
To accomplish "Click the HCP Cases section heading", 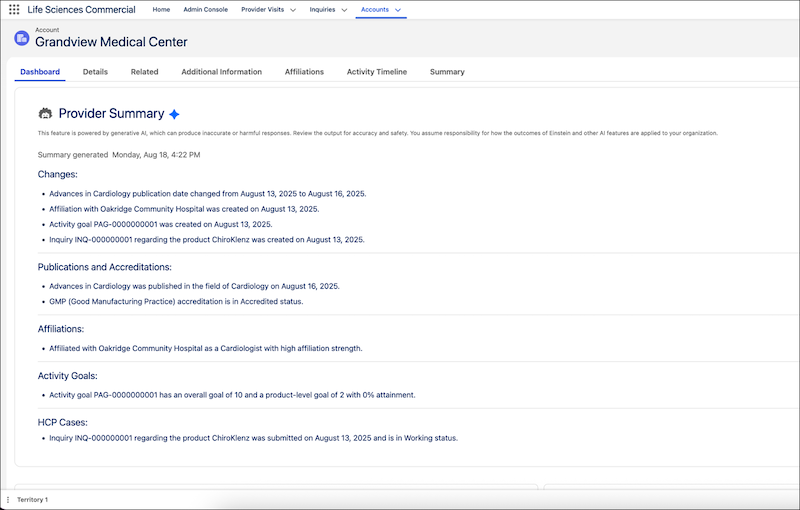I will pyautogui.click(x=63, y=422).
